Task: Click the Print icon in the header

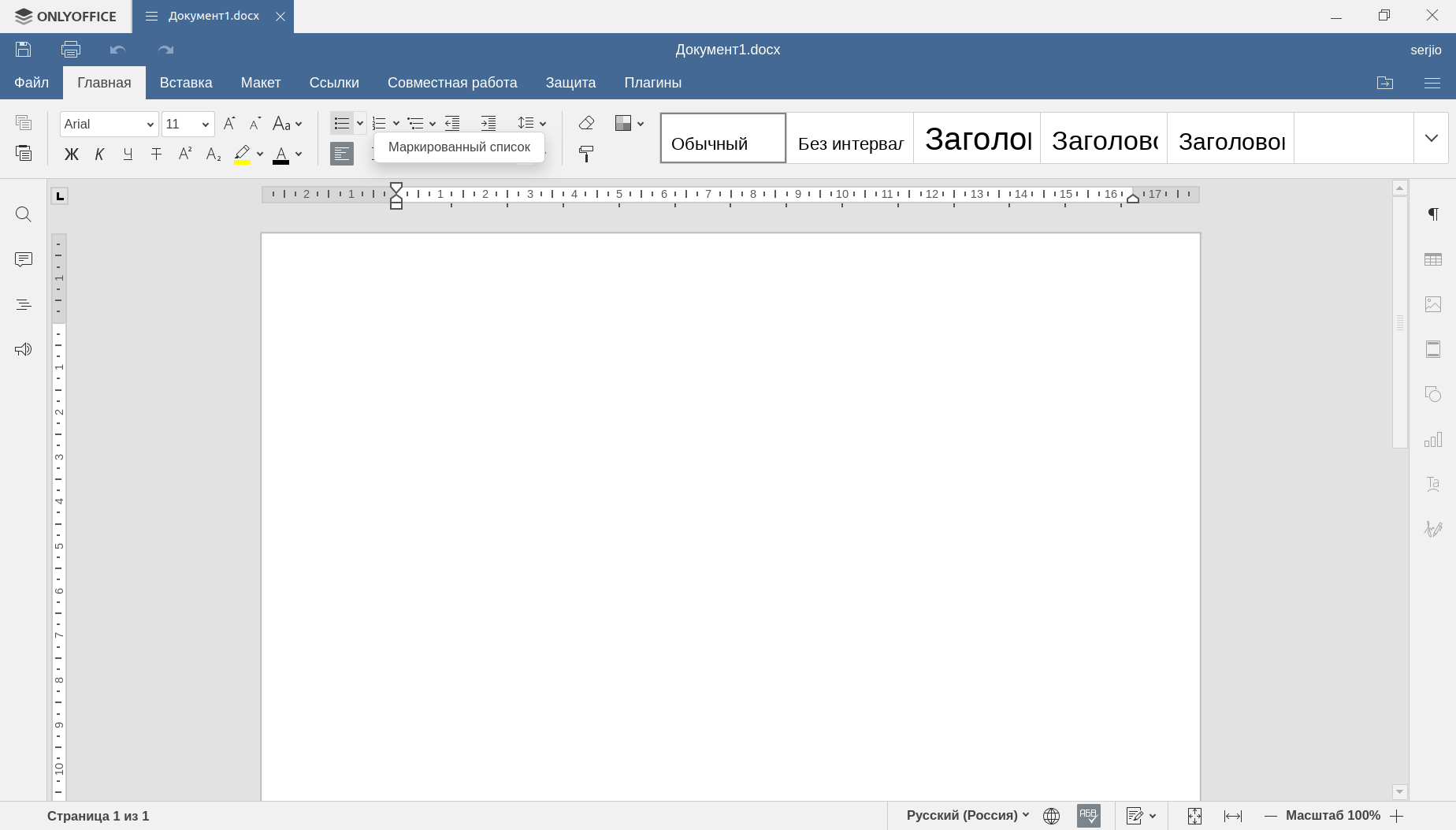Action: [x=71, y=50]
